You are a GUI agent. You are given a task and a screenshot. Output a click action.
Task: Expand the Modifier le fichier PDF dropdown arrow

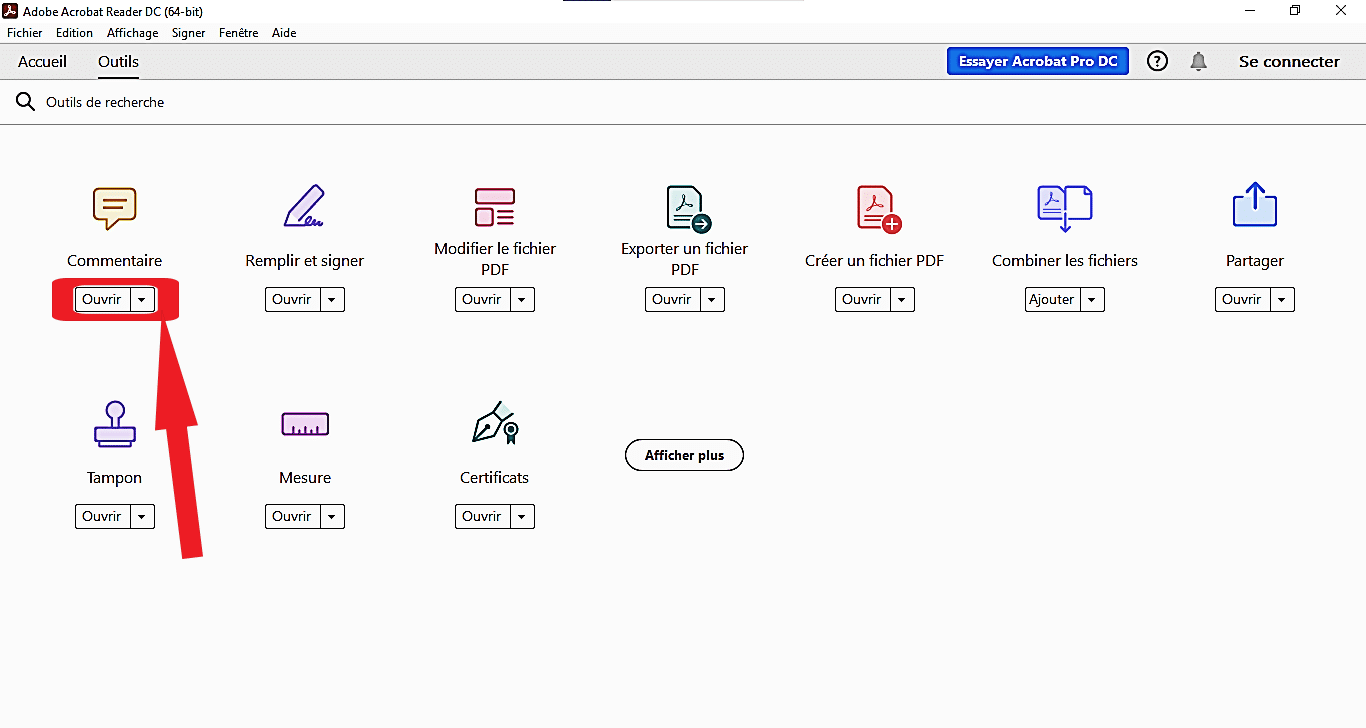[522, 300]
